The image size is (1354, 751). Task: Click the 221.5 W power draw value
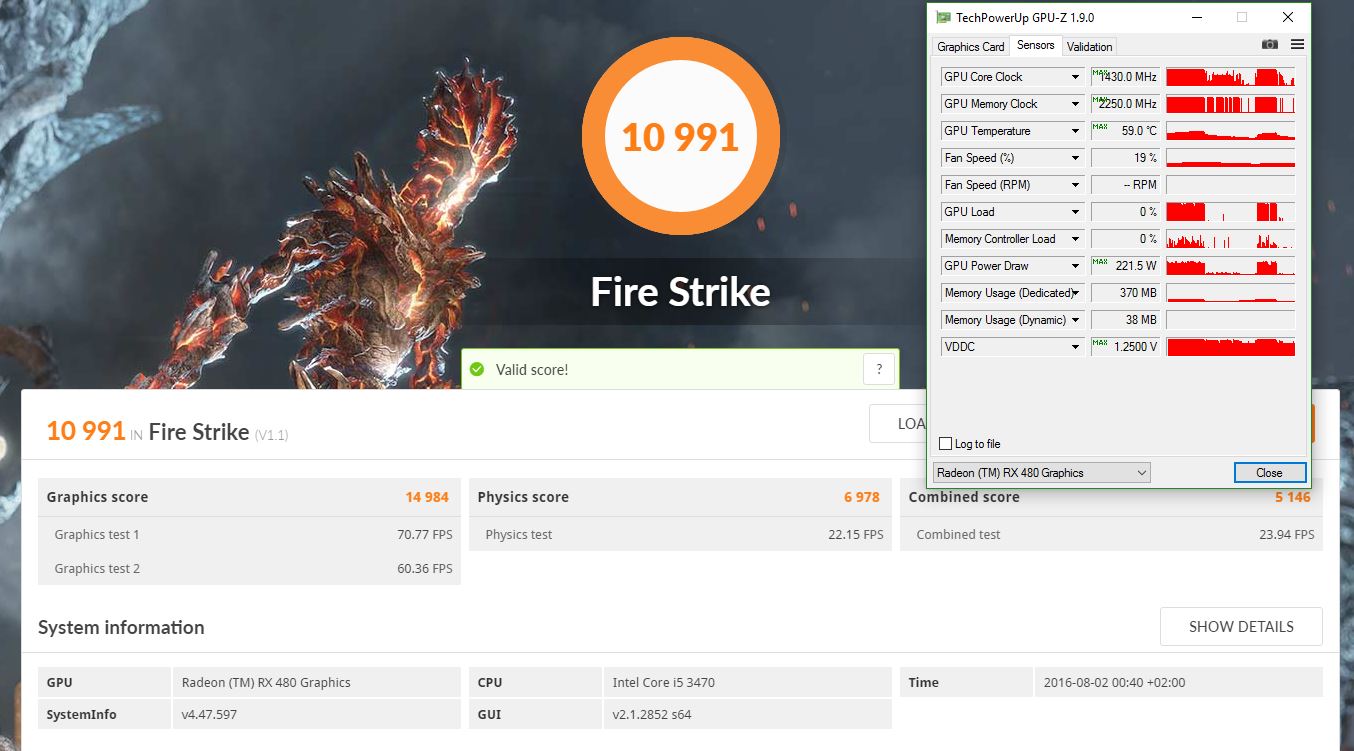coord(1125,266)
